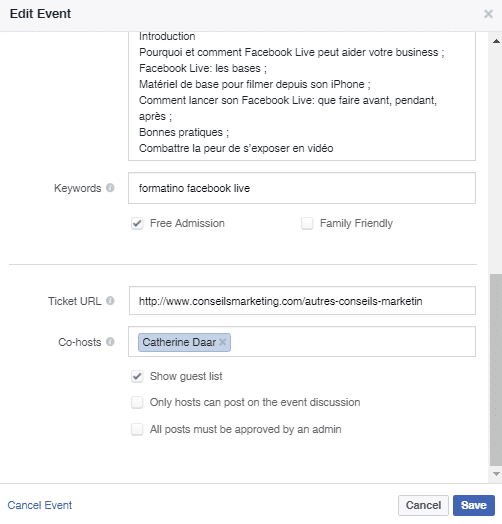Open the Cancel Event link

[40, 505]
